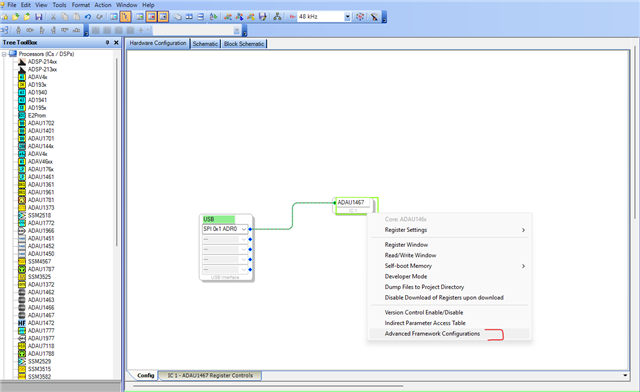Viewport: 640px width, 392px height.
Task: Toggle the pin on Tree ToolBox panel
Action: [x=107, y=42]
